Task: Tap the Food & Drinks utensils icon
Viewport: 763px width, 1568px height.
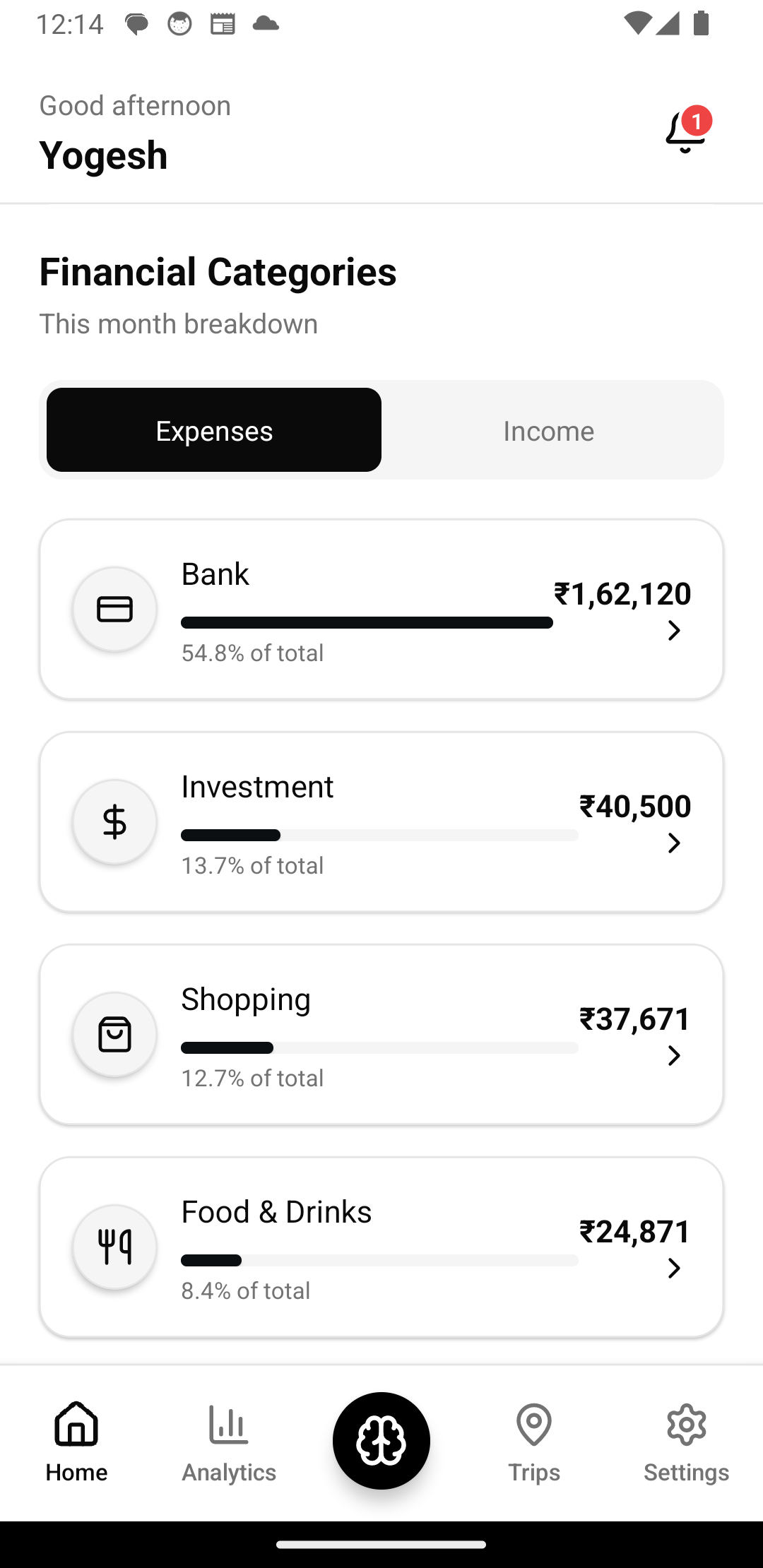Action: point(114,1247)
